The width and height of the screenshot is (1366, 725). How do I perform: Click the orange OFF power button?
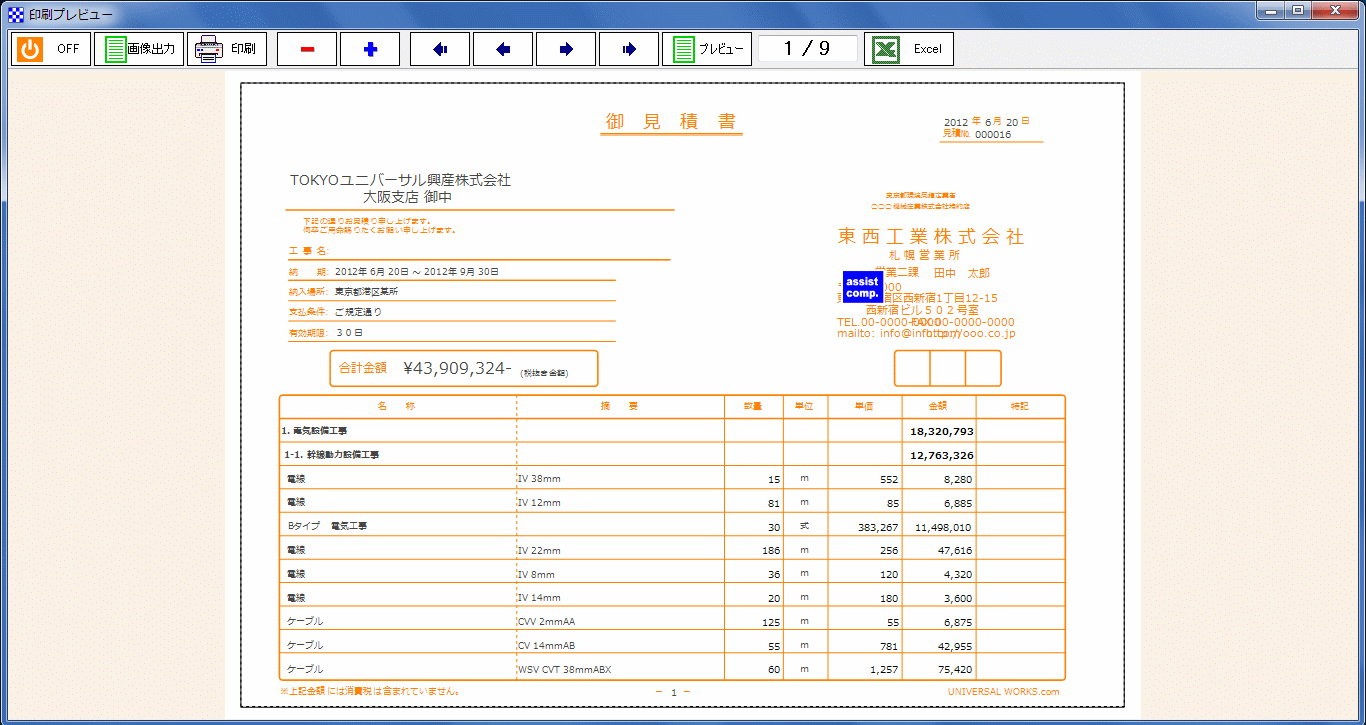pos(50,49)
